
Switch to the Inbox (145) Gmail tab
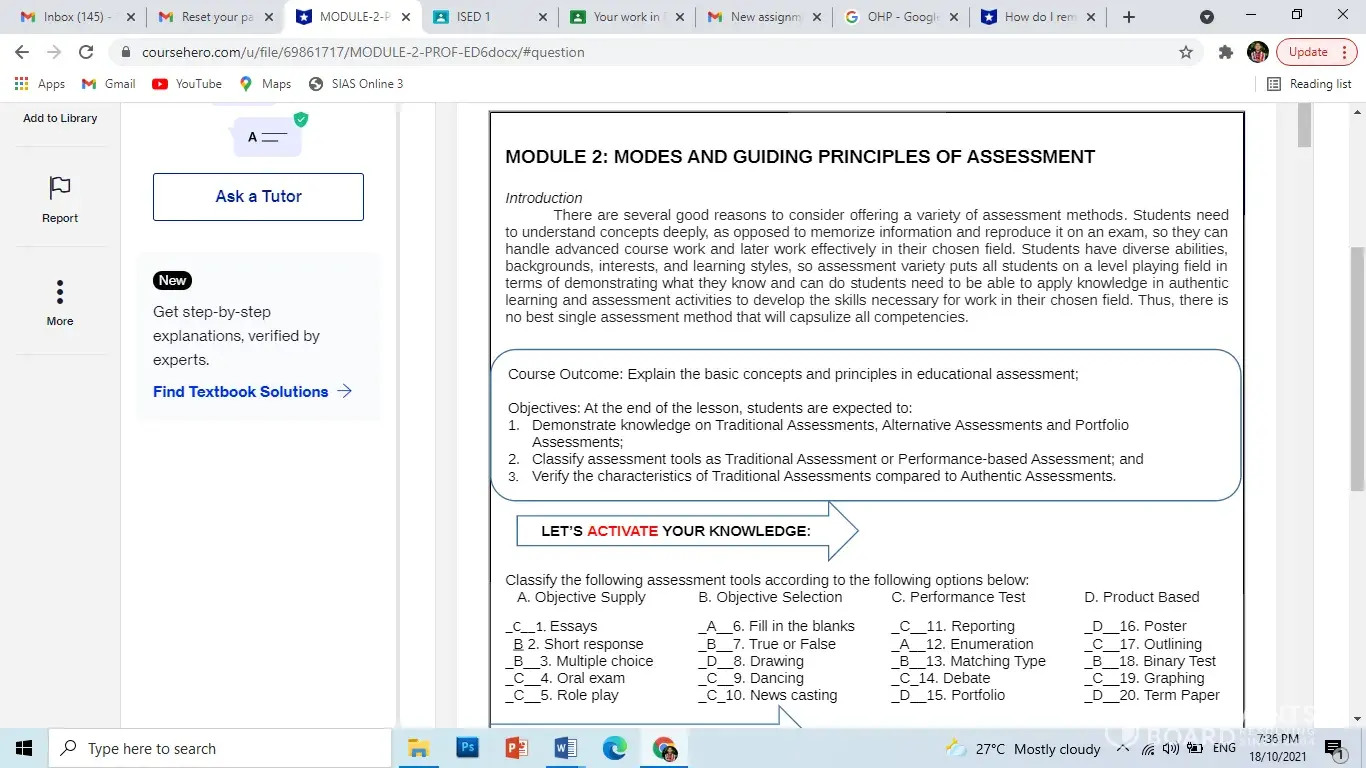tap(76, 17)
